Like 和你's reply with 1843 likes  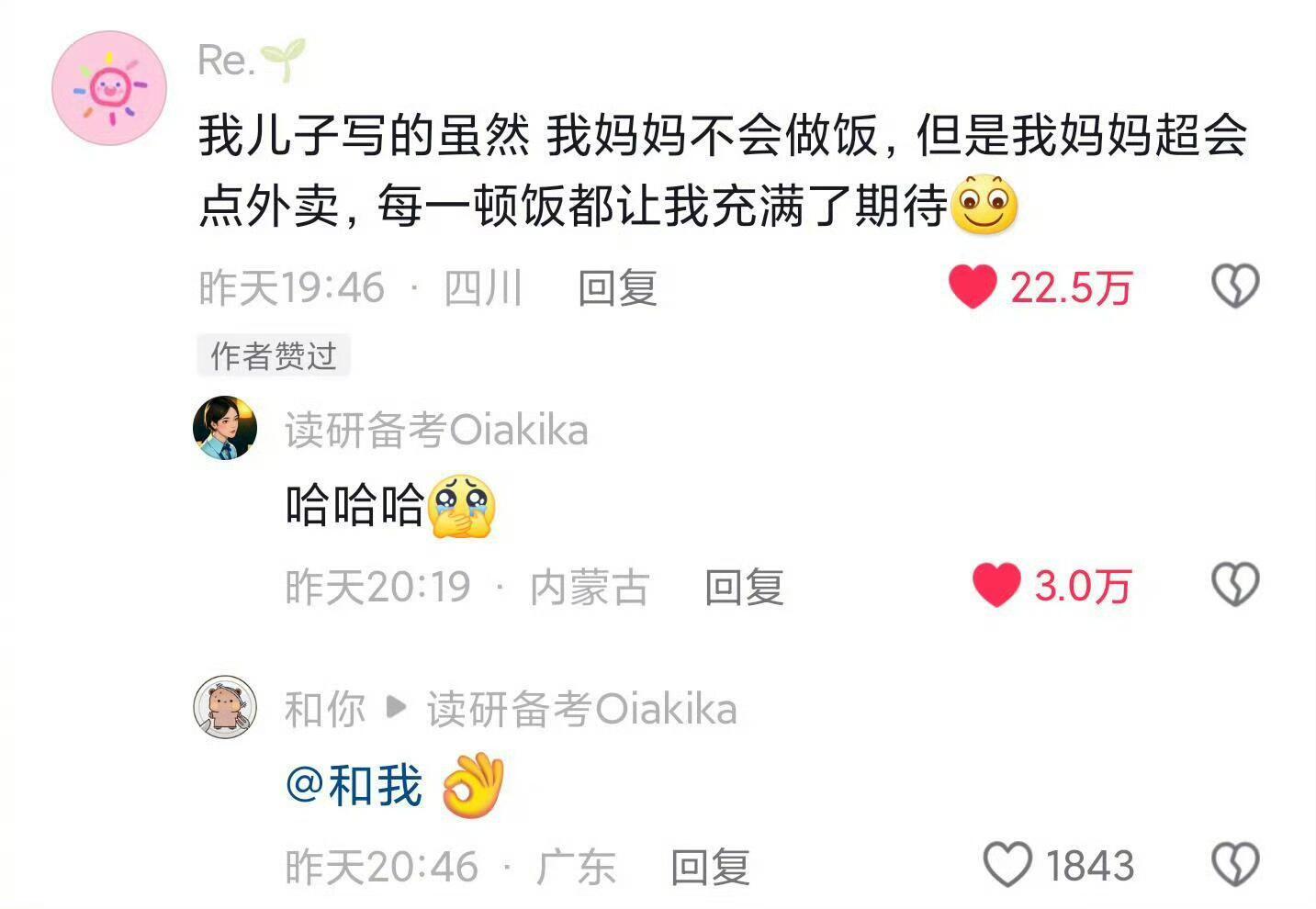[1007, 865]
